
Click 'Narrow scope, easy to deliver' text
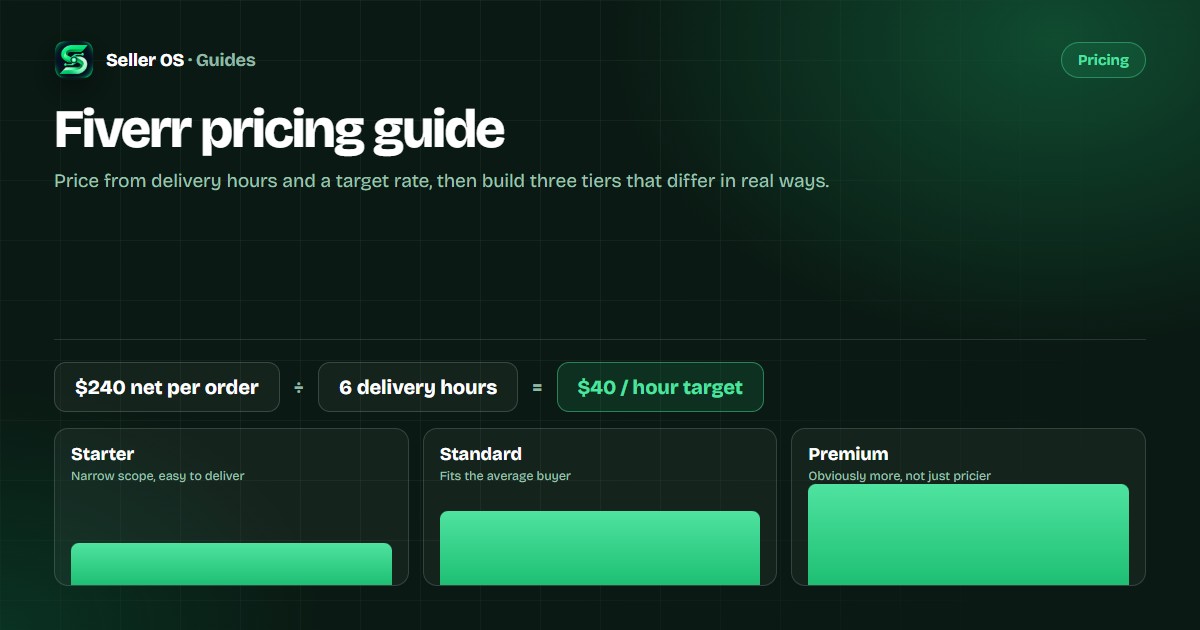point(158,476)
